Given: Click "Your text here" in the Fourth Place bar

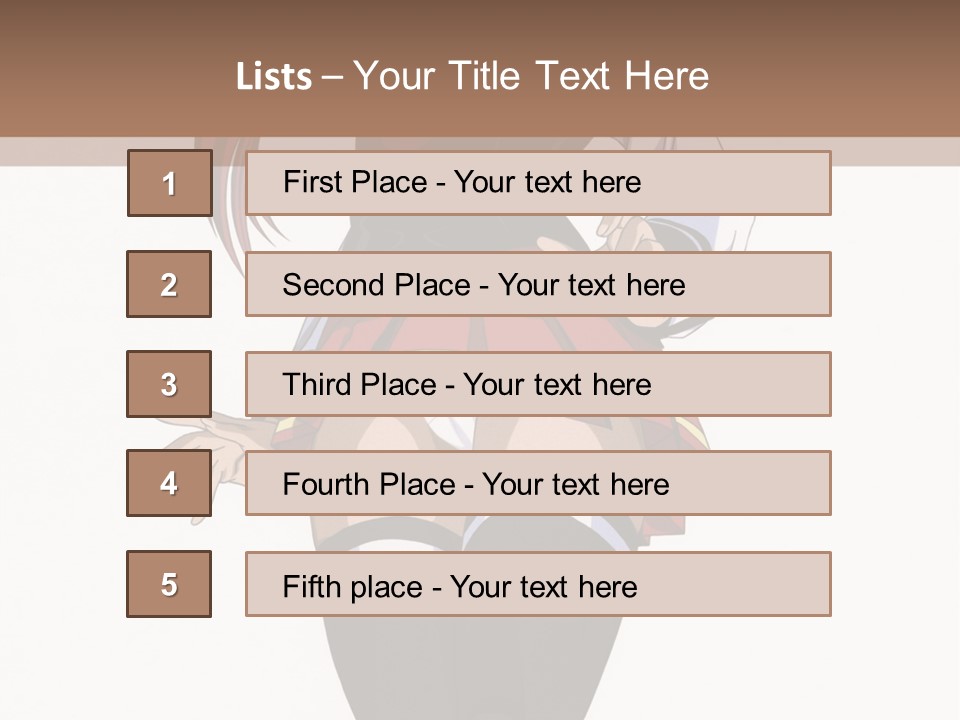Looking at the screenshot, I should click(x=575, y=485).
